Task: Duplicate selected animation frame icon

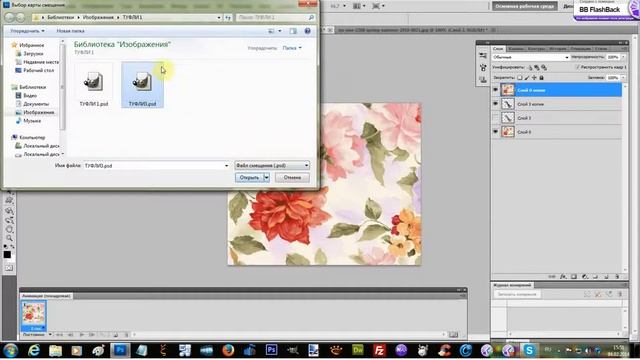Action: 116,335
